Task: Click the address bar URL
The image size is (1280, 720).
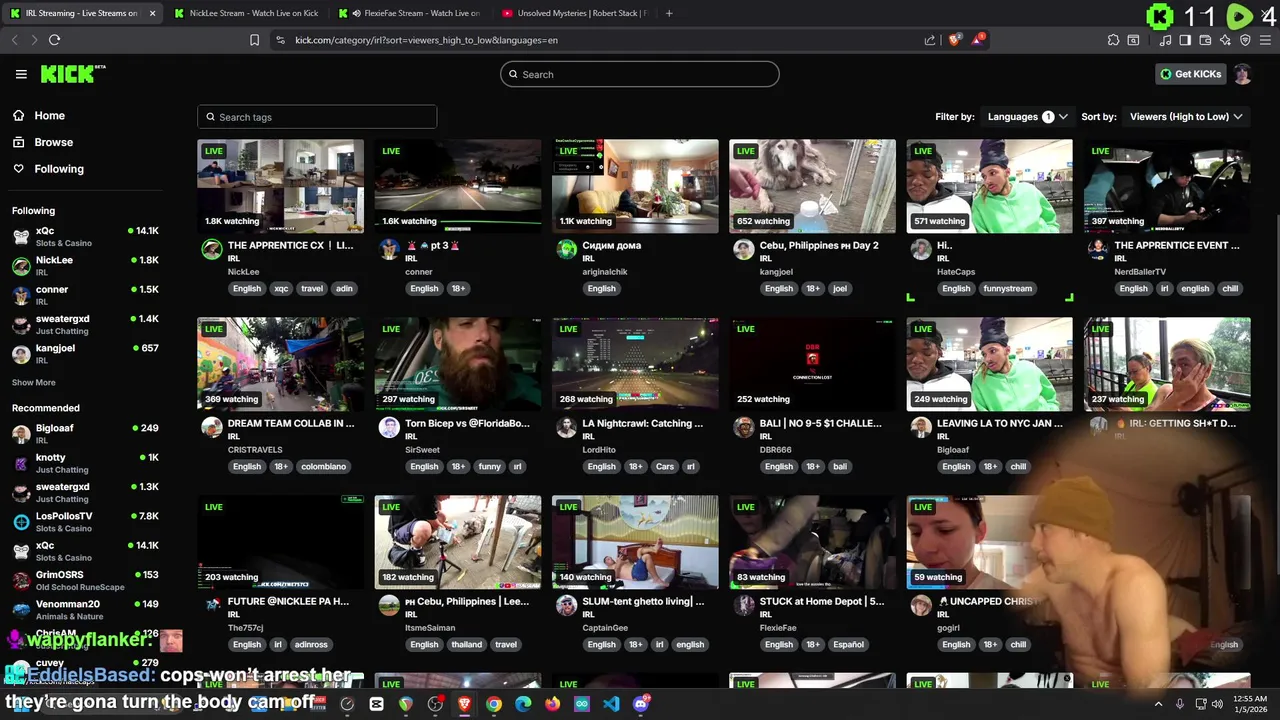Action: point(426,40)
